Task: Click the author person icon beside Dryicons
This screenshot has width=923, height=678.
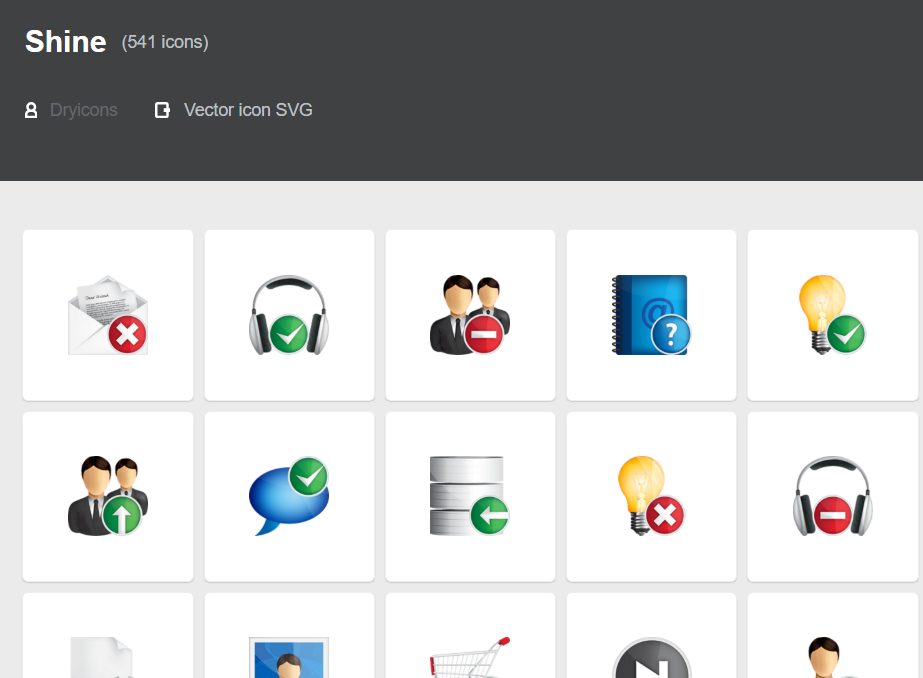Action: click(x=31, y=110)
